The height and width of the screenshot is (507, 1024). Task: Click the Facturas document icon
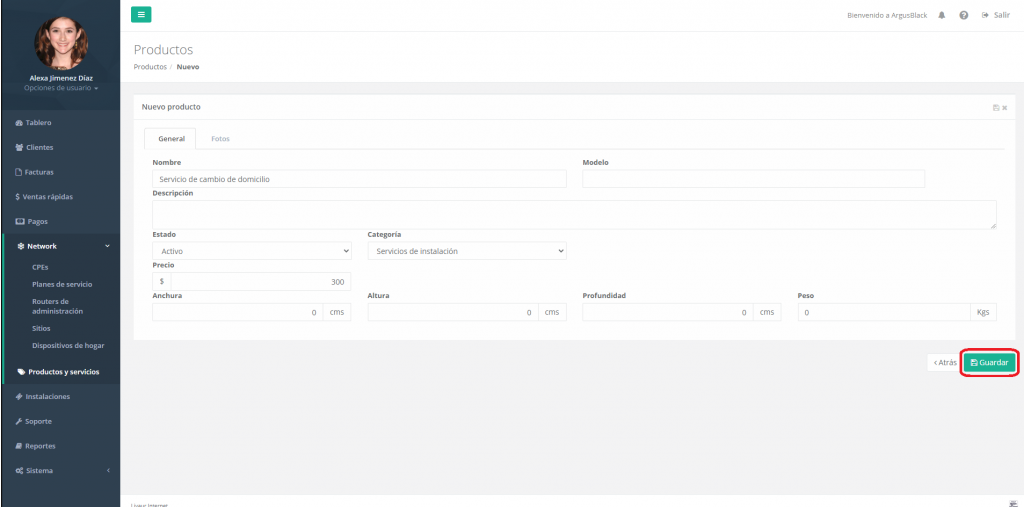(x=19, y=172)
